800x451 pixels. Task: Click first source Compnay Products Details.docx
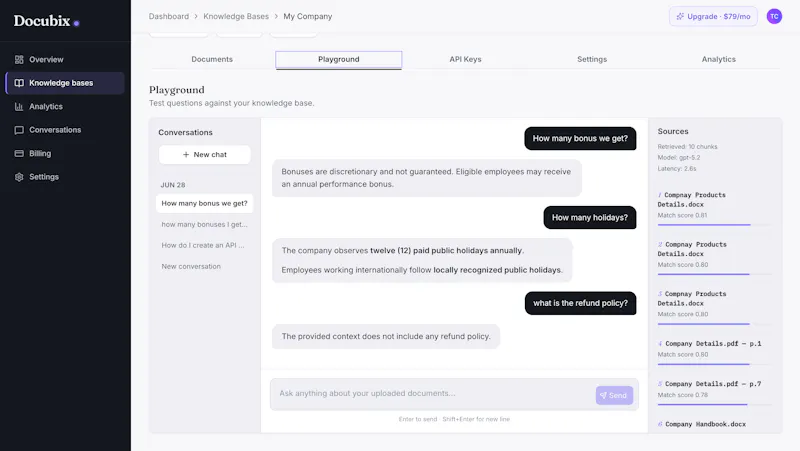point(691,199)
